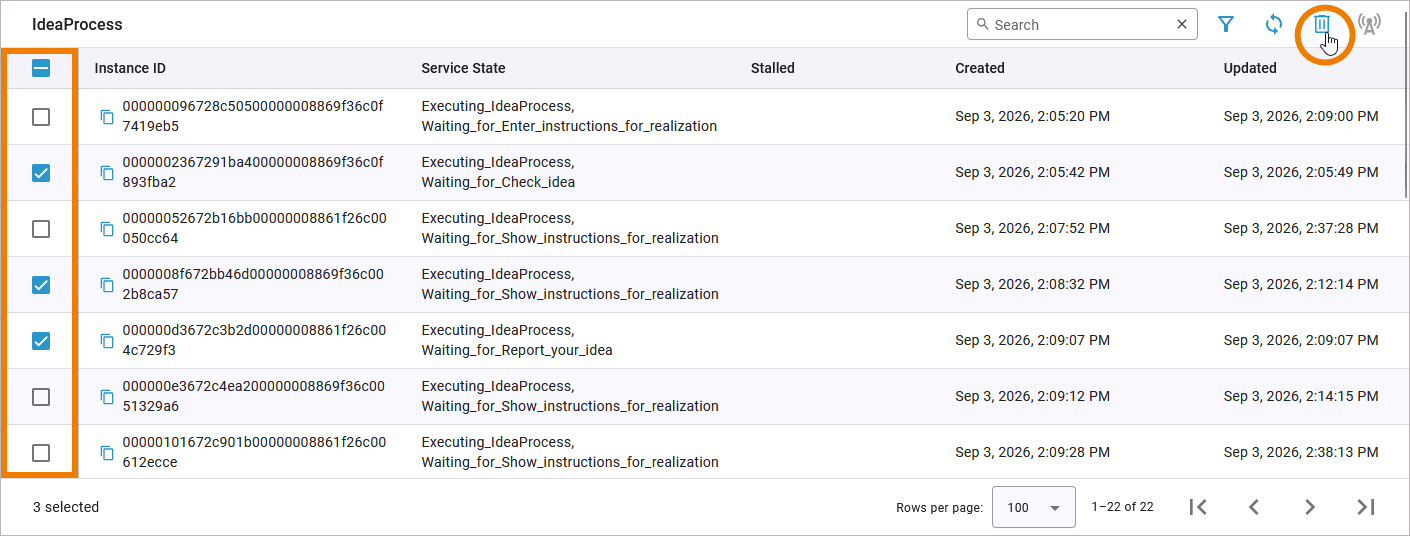Refresh the instance list

pyautogui.click(x=1274, y=25)
